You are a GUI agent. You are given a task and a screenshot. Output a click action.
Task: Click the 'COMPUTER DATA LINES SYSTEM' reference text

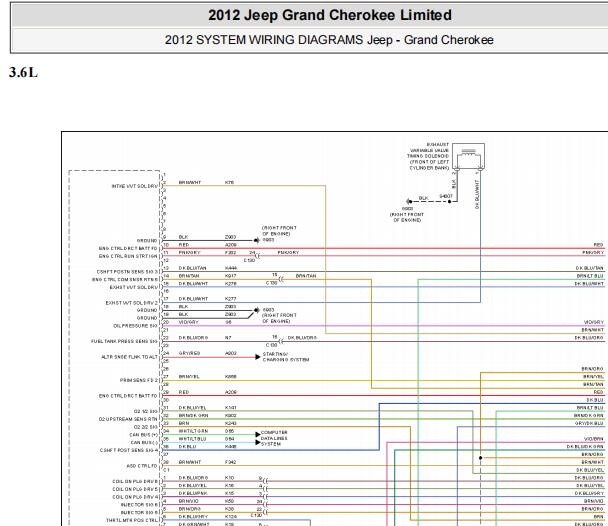[274, 438]
